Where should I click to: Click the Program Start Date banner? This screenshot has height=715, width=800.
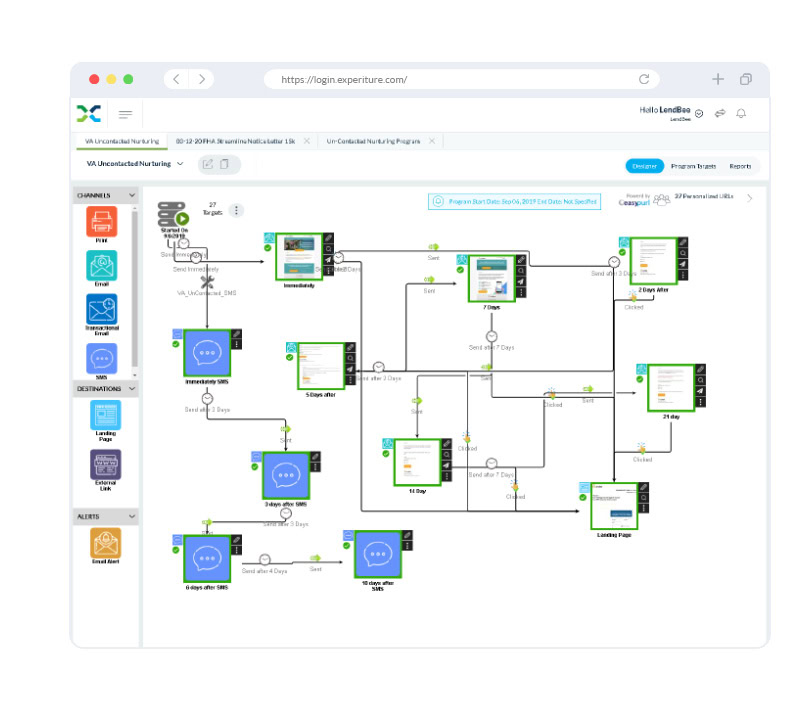point(514,202)
